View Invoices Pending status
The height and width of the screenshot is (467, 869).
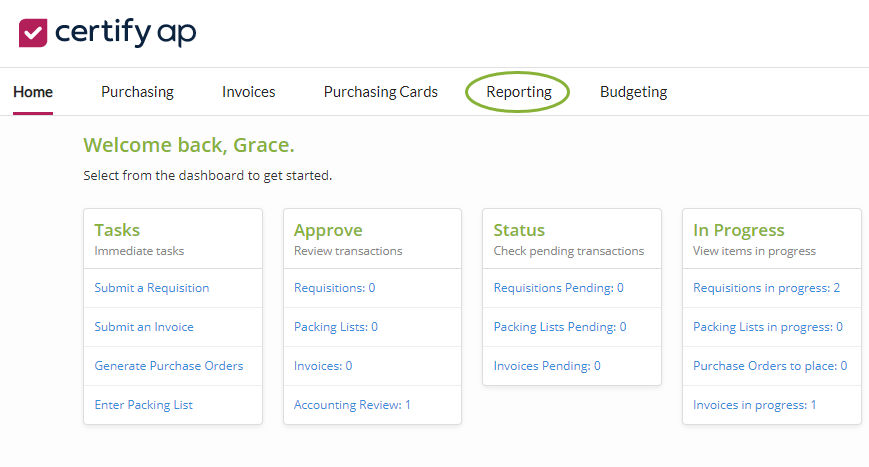click(547, 366)
